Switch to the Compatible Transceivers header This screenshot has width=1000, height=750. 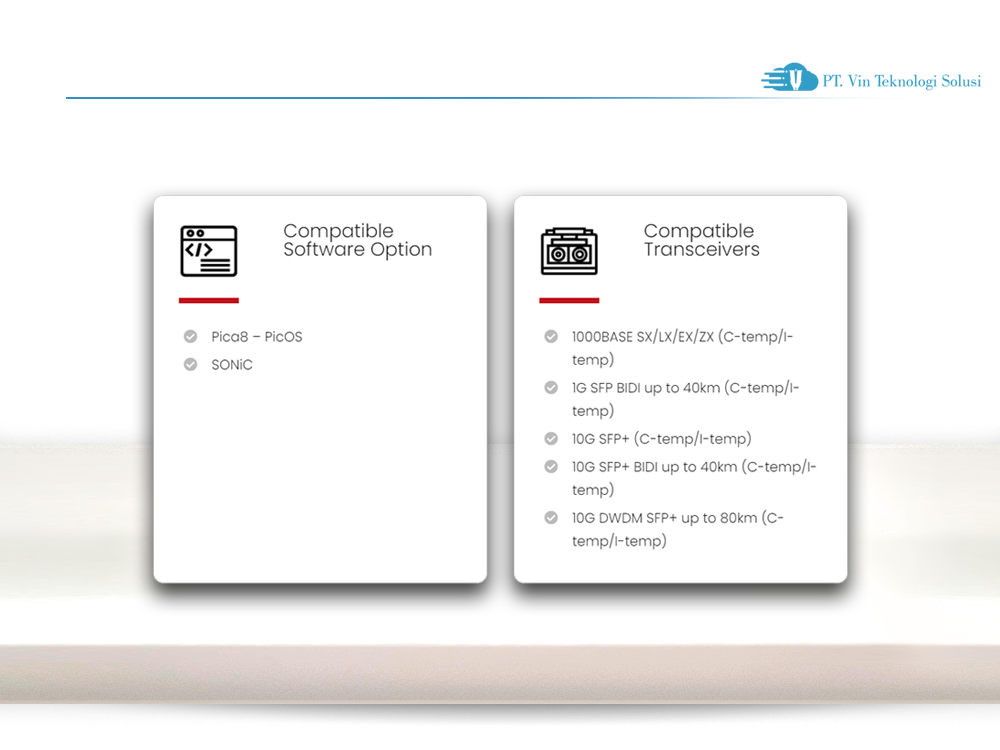(x=701, y=240)
